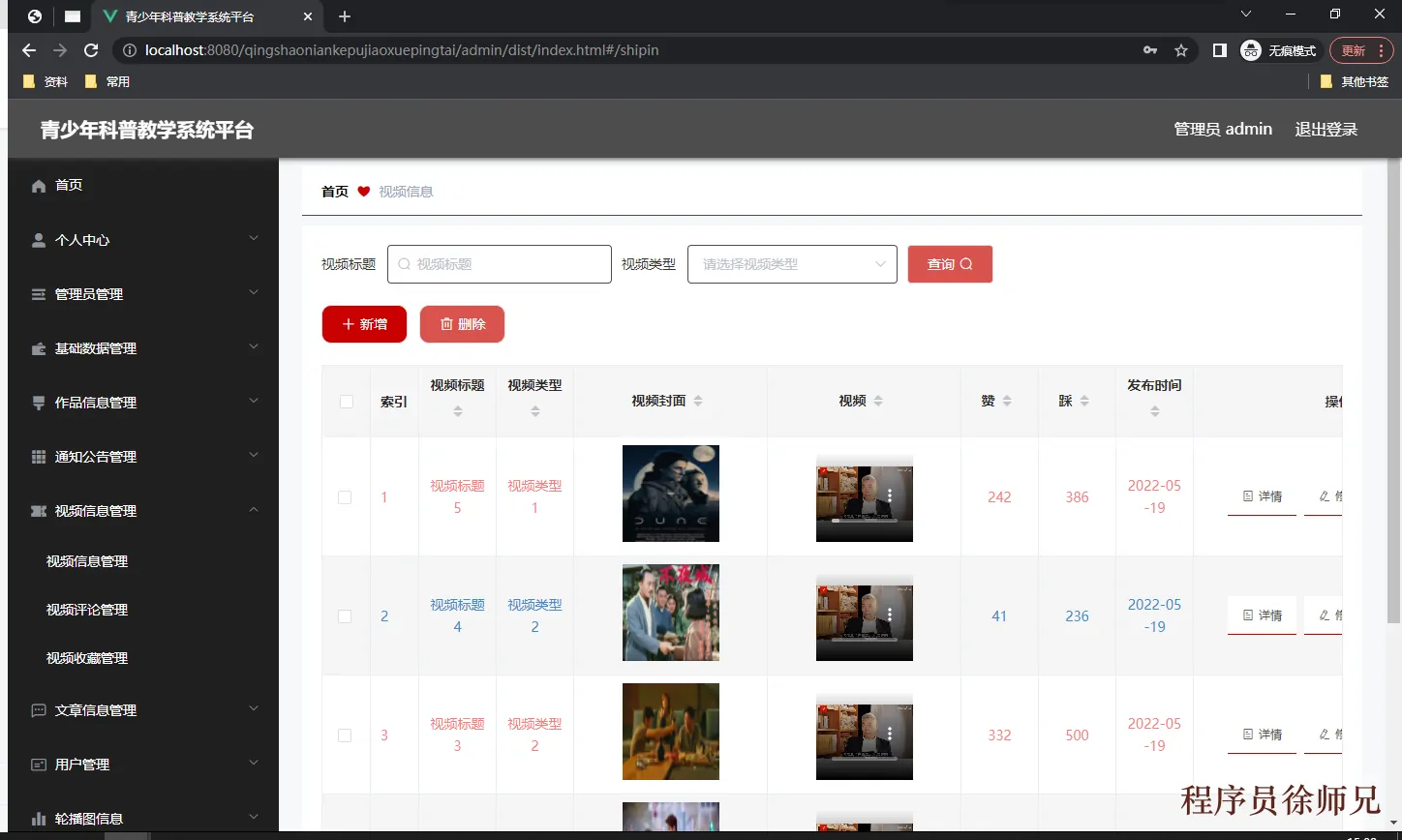Screen dimensions: 1402x840
Task: Click the list icon for 管理员管理
Action: click(x=39, y=294)
